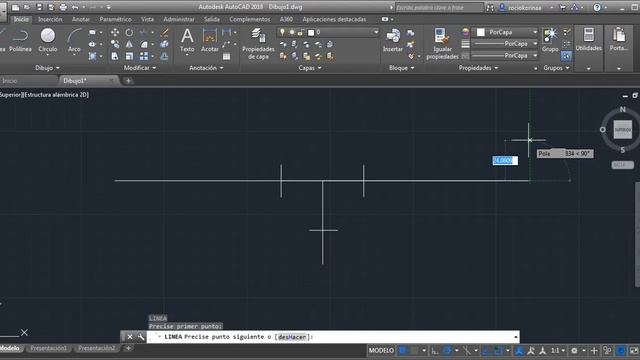
Task: Click the white object color swatch
Action: (x=481, y=32)
